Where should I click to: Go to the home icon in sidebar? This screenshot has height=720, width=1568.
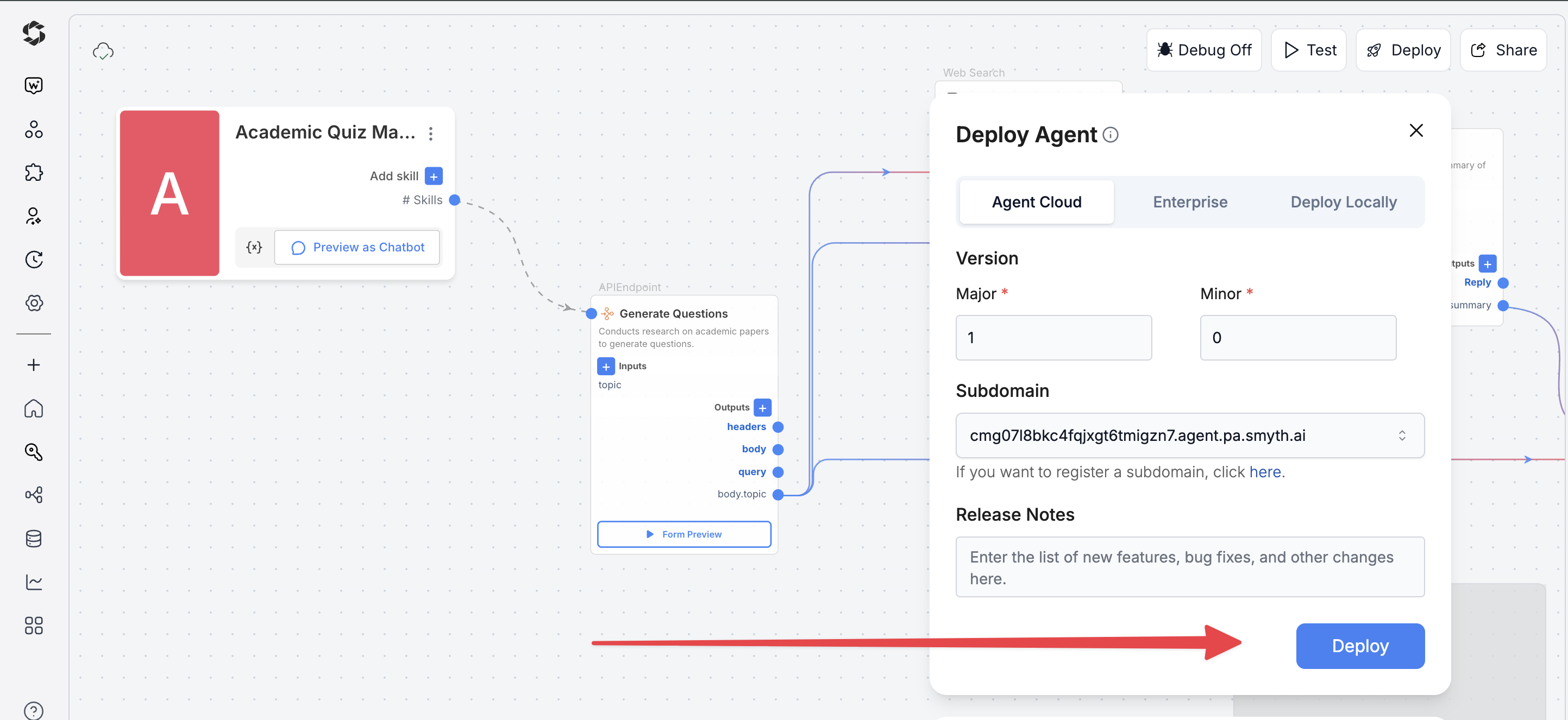(34, 408)
